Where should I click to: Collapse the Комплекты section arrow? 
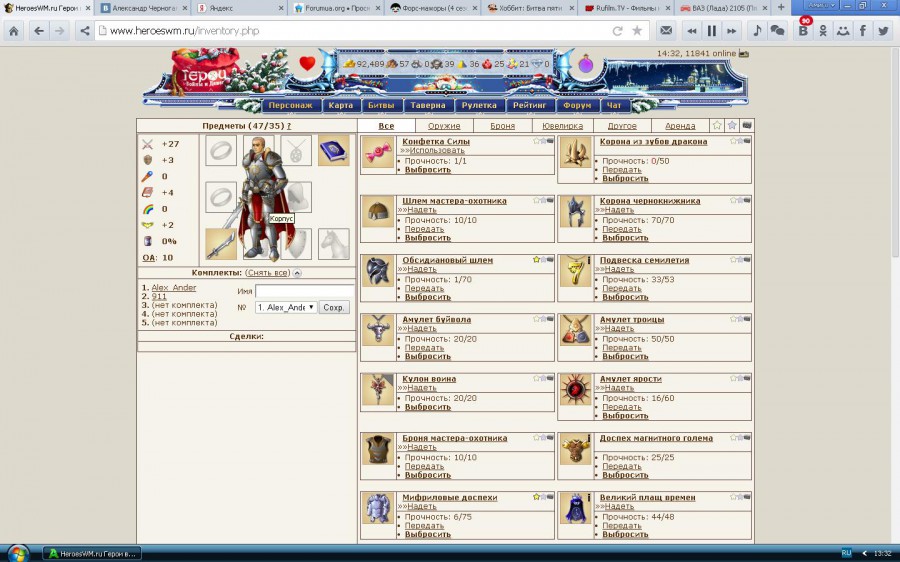click(297, 273)
